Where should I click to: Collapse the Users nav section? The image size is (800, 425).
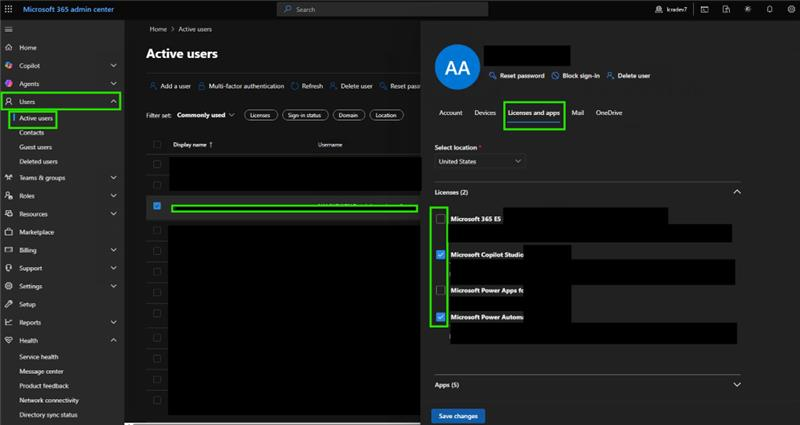[113, 102]
